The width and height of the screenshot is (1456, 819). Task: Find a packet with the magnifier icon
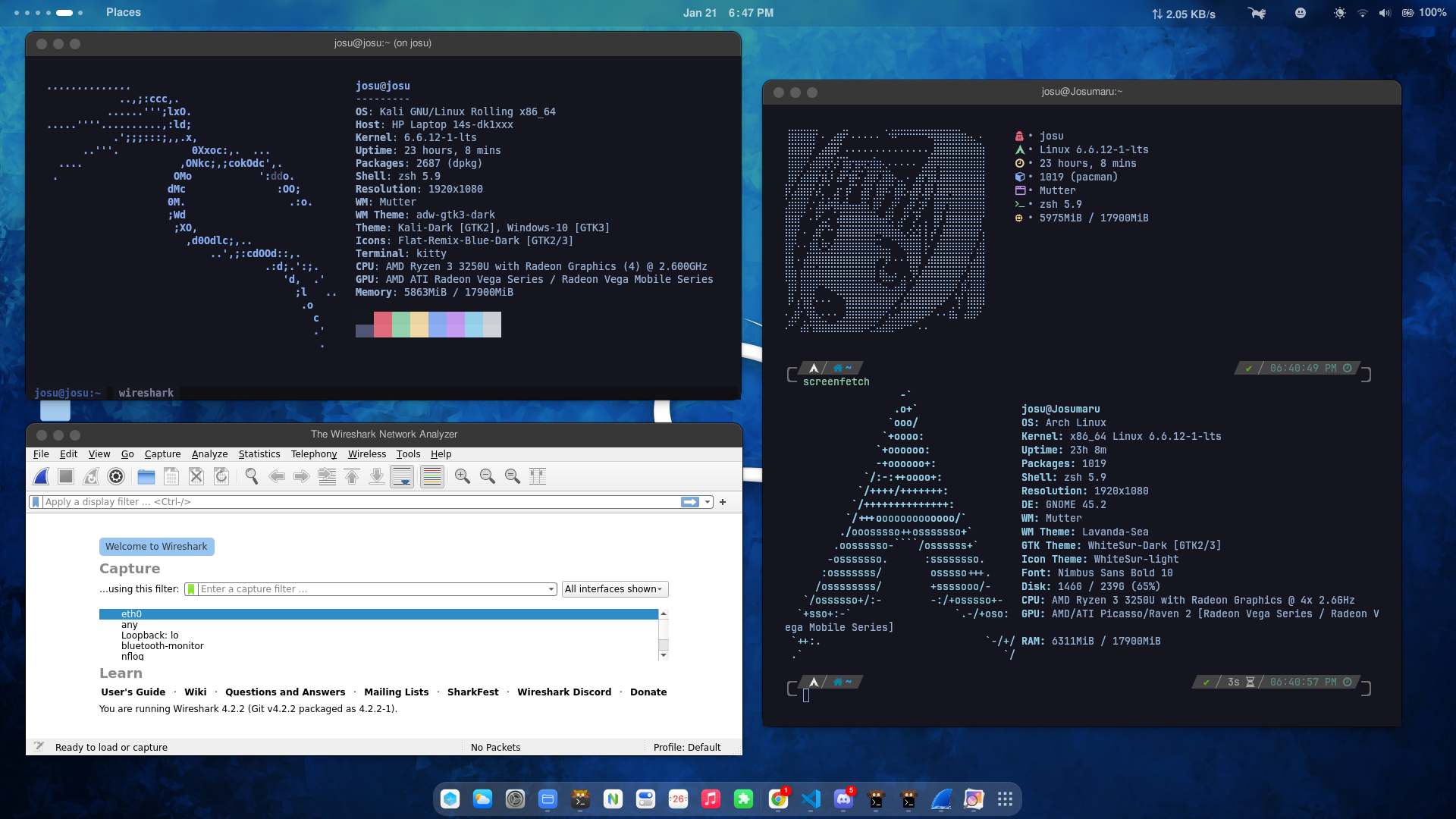pos(252,476)
